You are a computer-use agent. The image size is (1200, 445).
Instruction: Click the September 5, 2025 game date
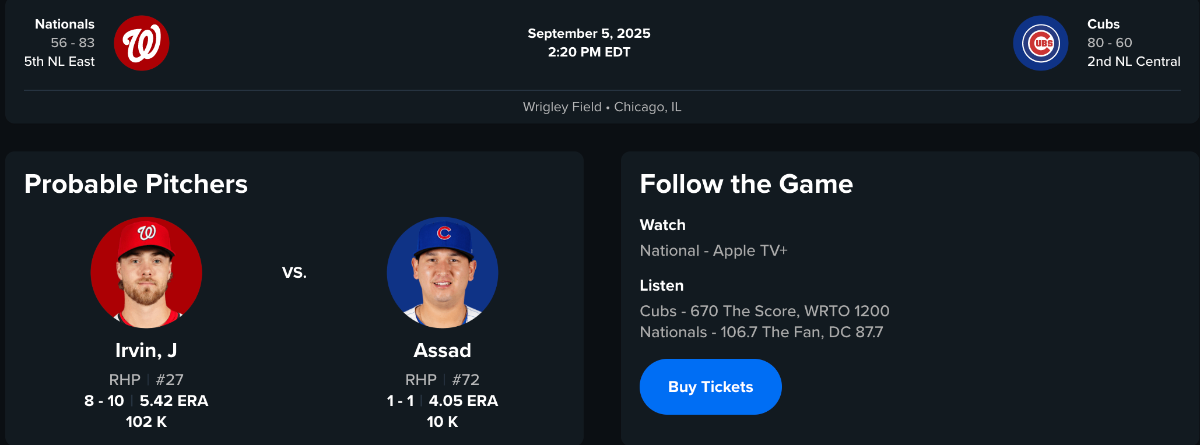point(589,33)
